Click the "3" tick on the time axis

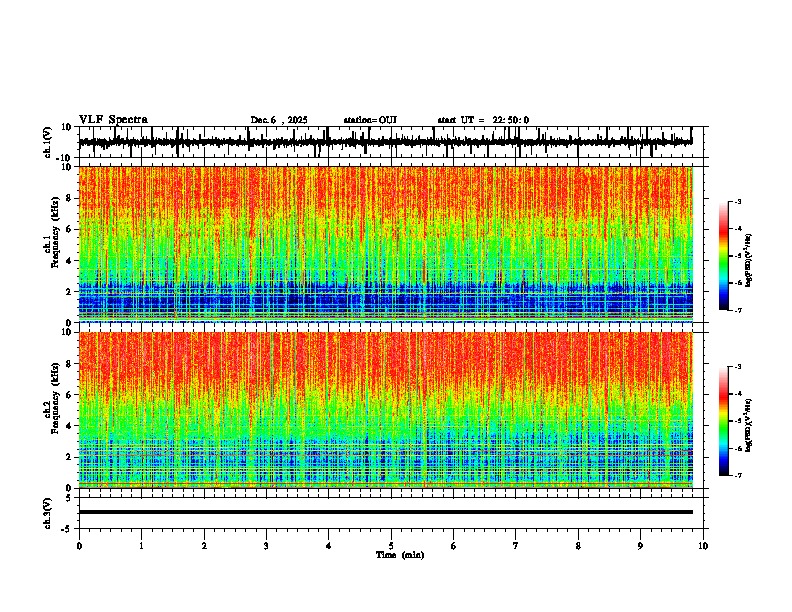coord(266,546)
